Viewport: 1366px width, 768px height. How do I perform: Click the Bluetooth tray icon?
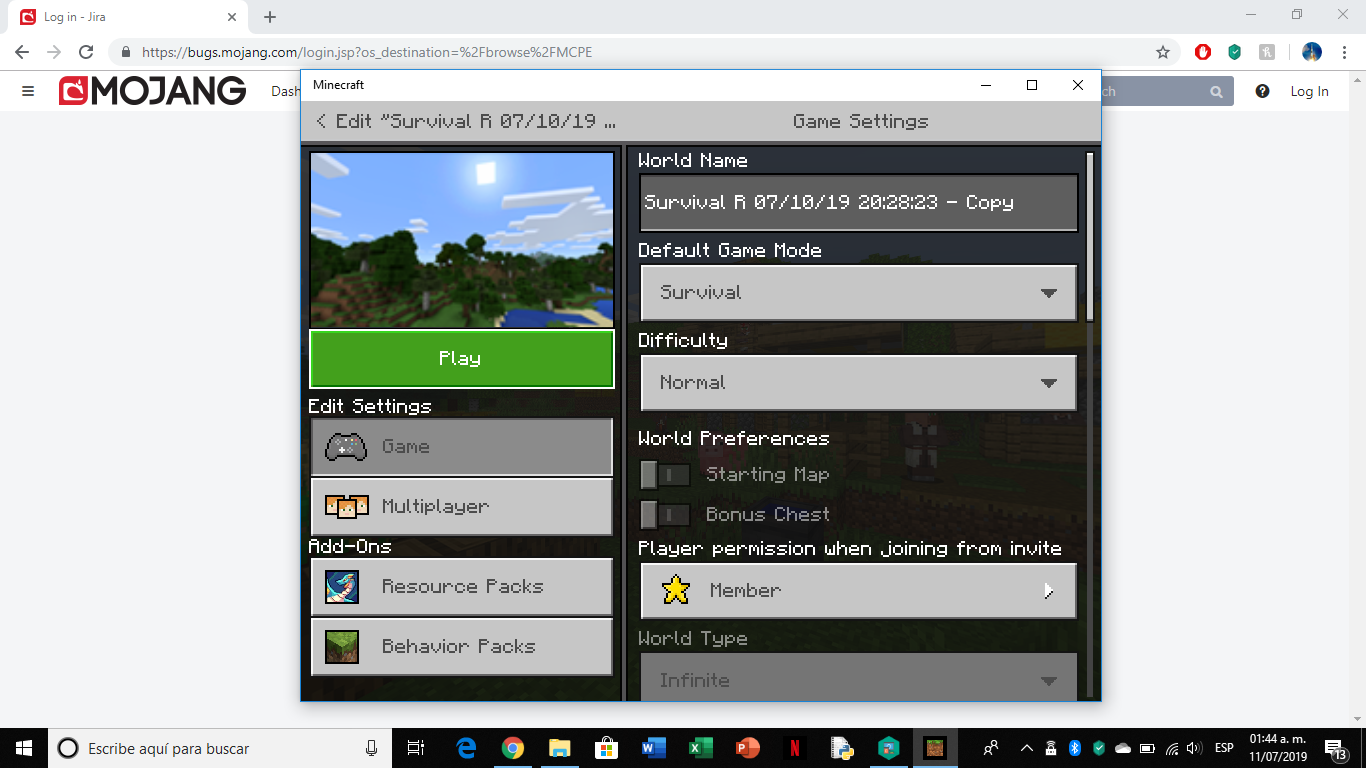1075,748
